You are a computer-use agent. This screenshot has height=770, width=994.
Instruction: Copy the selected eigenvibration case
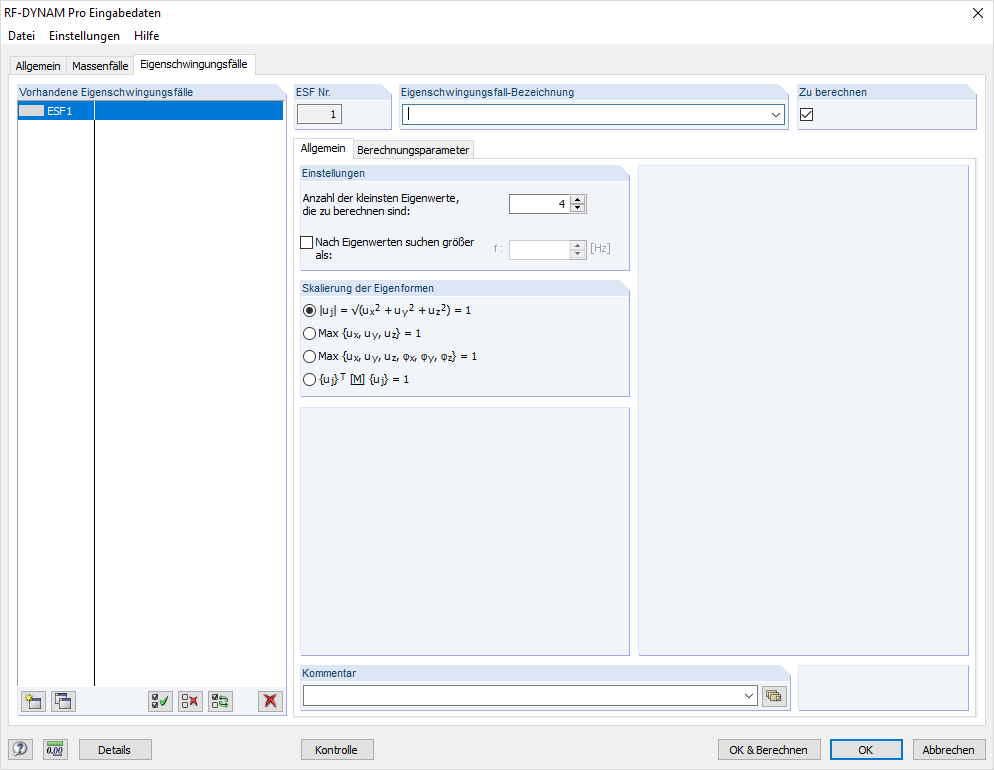click(63, 701)
